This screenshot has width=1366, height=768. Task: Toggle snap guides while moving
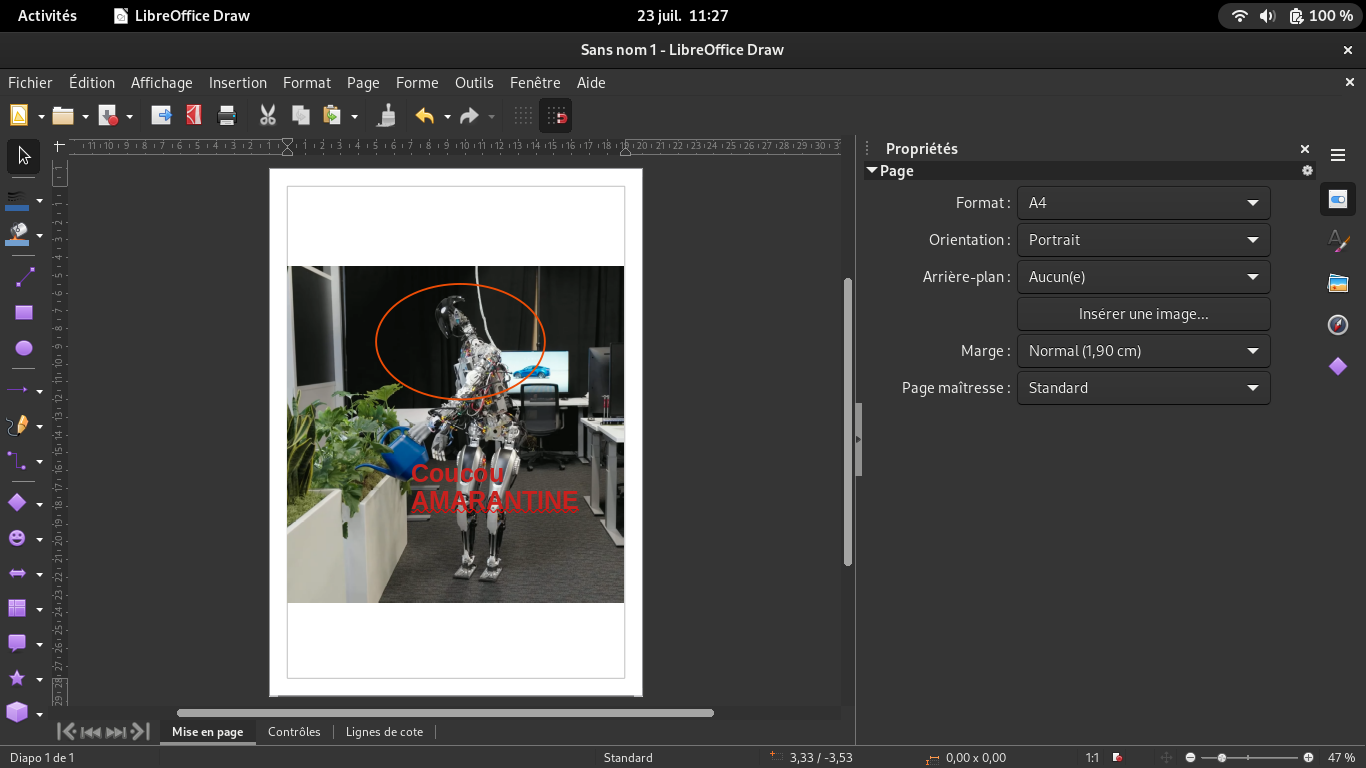pos(556,116)
